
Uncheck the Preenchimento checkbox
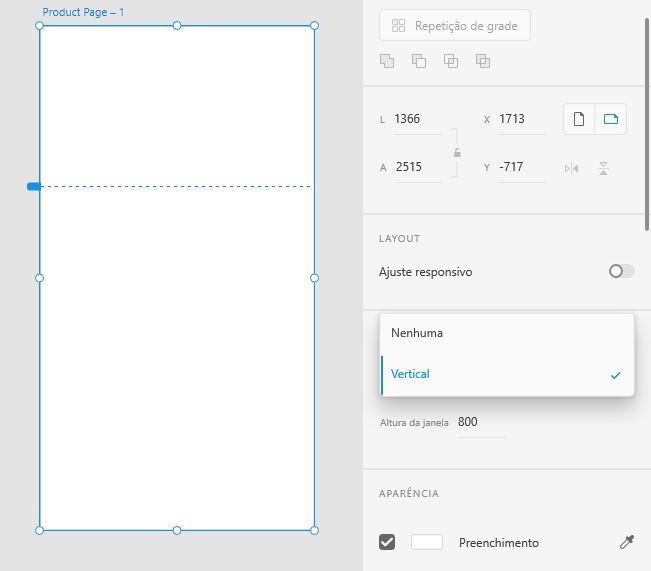point(387,542)
